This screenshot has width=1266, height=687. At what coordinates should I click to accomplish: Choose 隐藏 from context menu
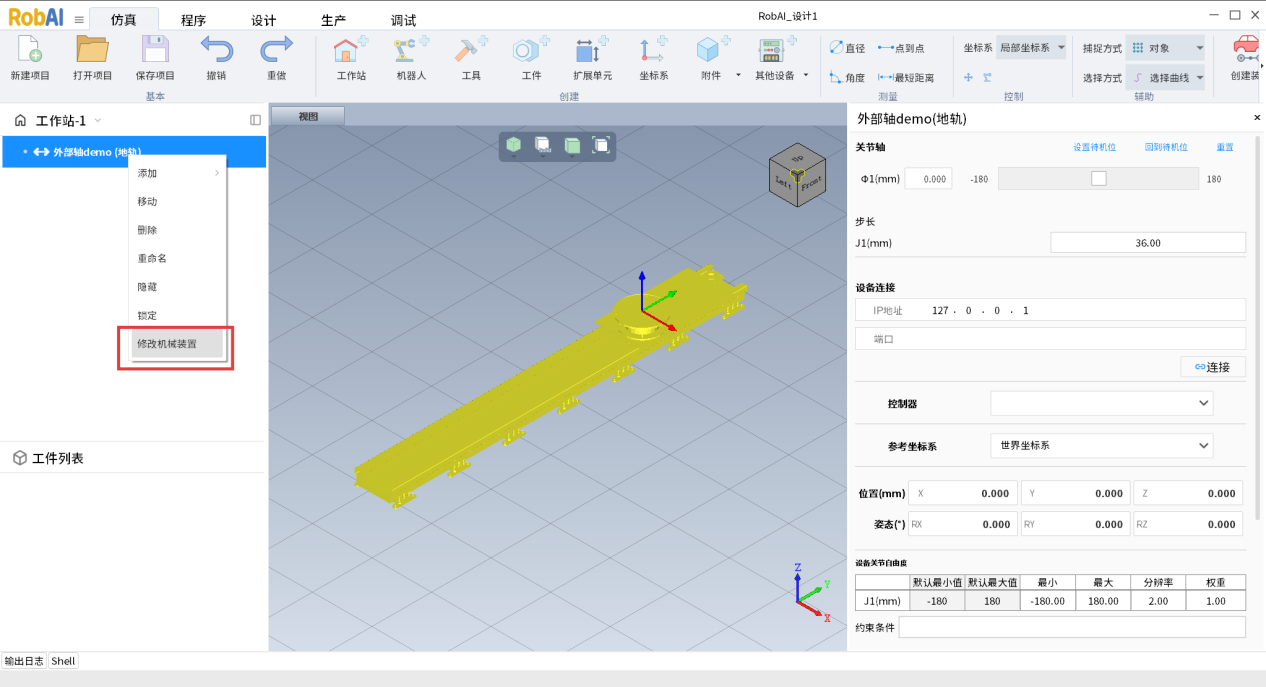tap(178, 286)
